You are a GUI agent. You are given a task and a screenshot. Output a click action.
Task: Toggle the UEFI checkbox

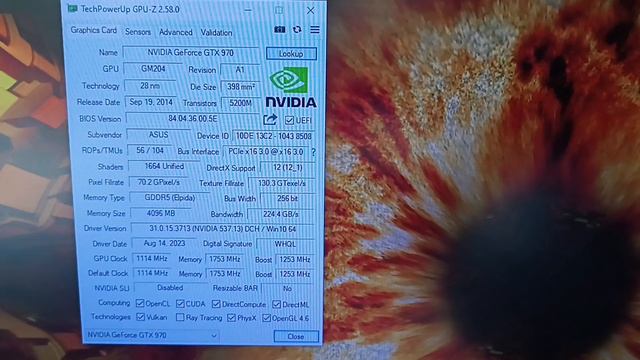[x=289, y=120]
